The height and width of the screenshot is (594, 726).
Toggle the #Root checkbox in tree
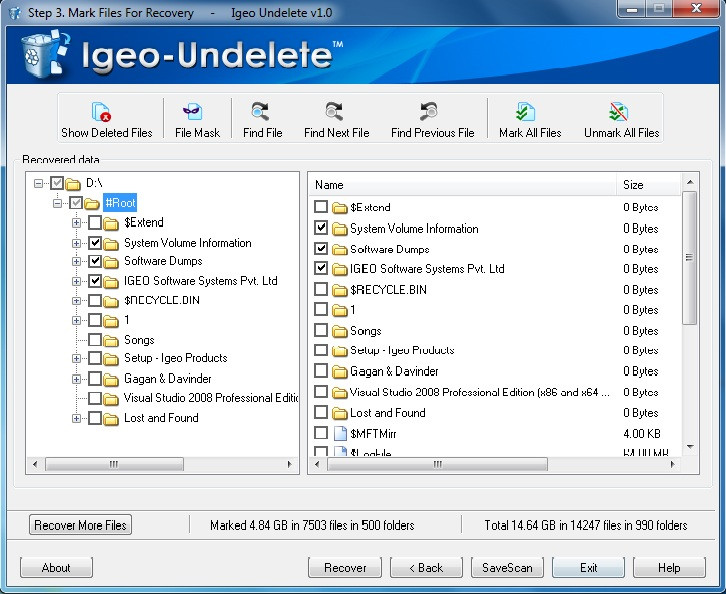76,203
